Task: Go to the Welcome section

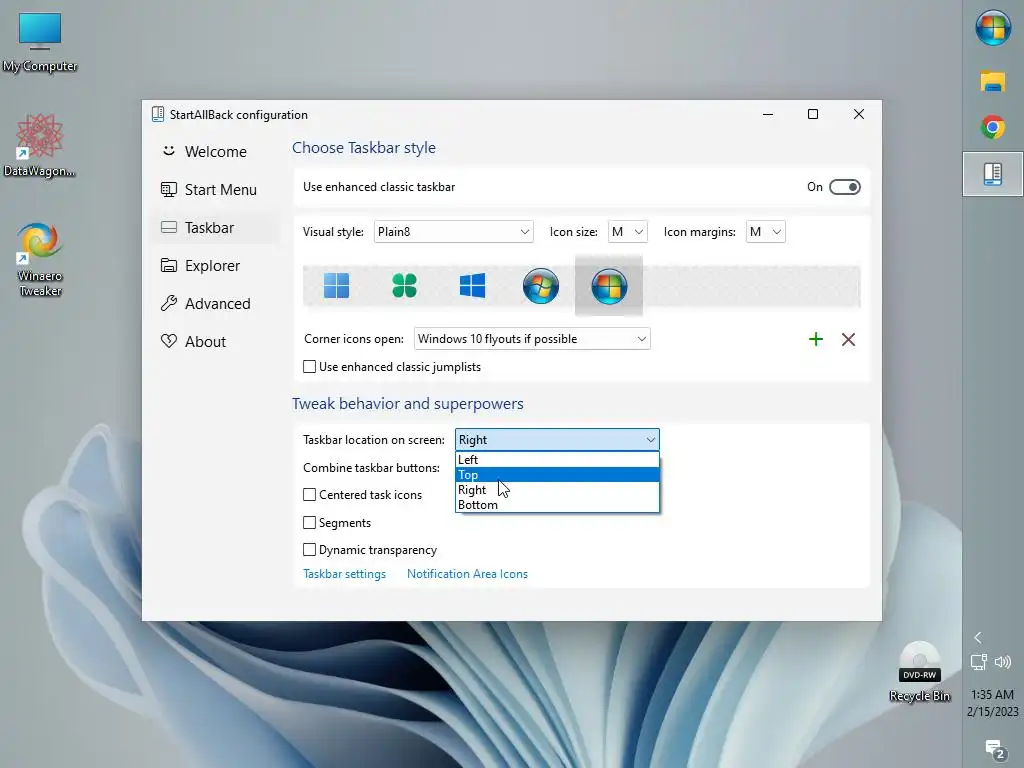Action: click(216, 152)
